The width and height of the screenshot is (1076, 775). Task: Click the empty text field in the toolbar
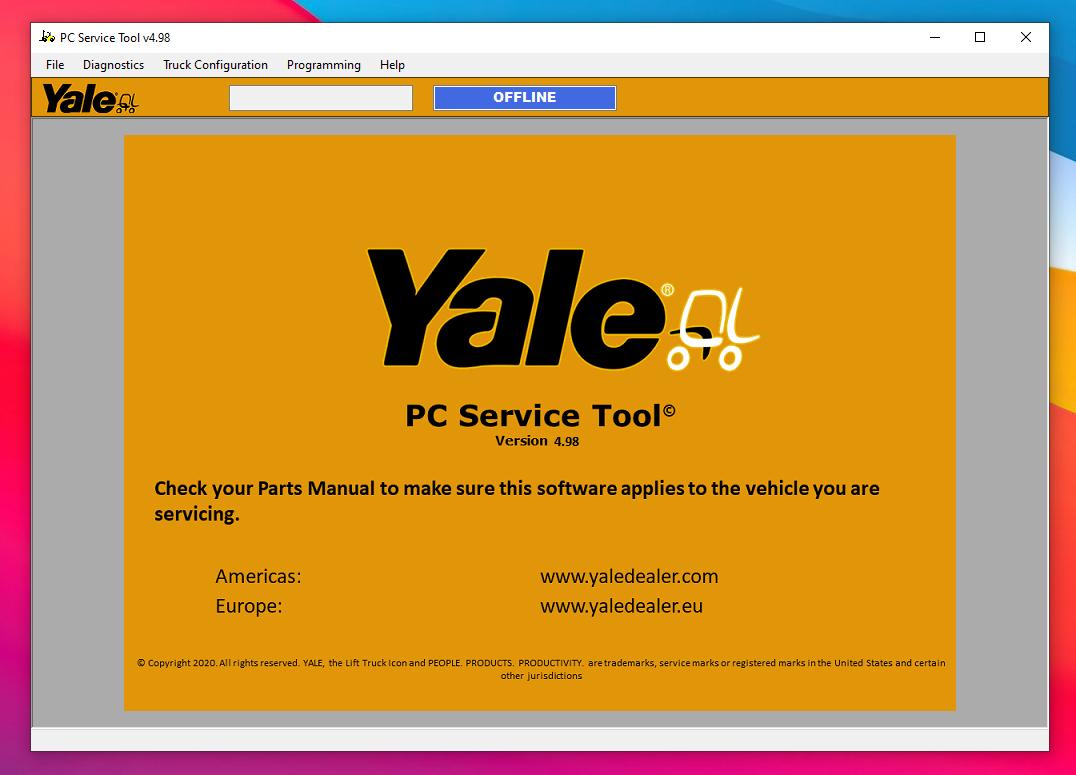(x=320, y=97)
